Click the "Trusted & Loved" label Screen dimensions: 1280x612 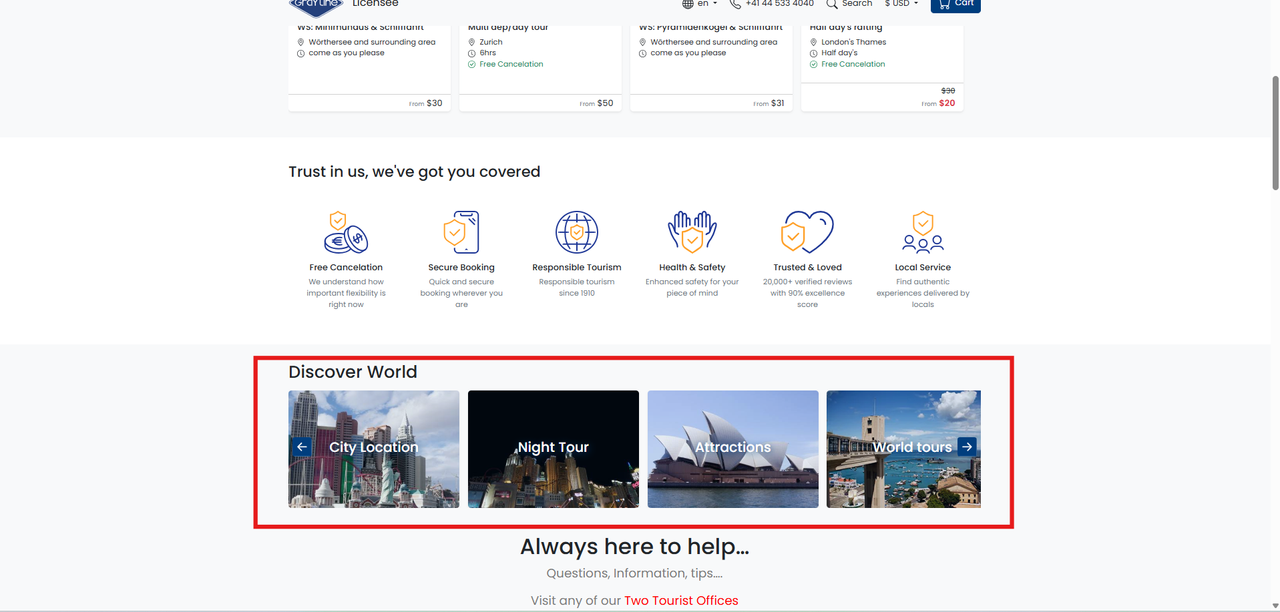tap(808, 268)
